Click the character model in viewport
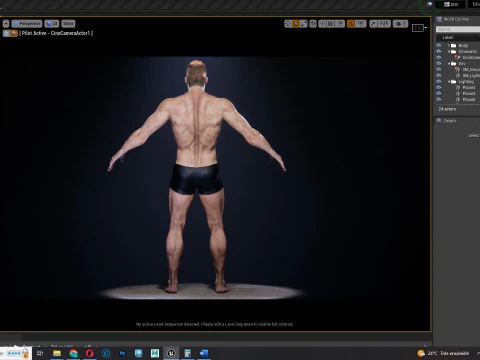The width and height of the screenshot is (480, 360). 197,177
